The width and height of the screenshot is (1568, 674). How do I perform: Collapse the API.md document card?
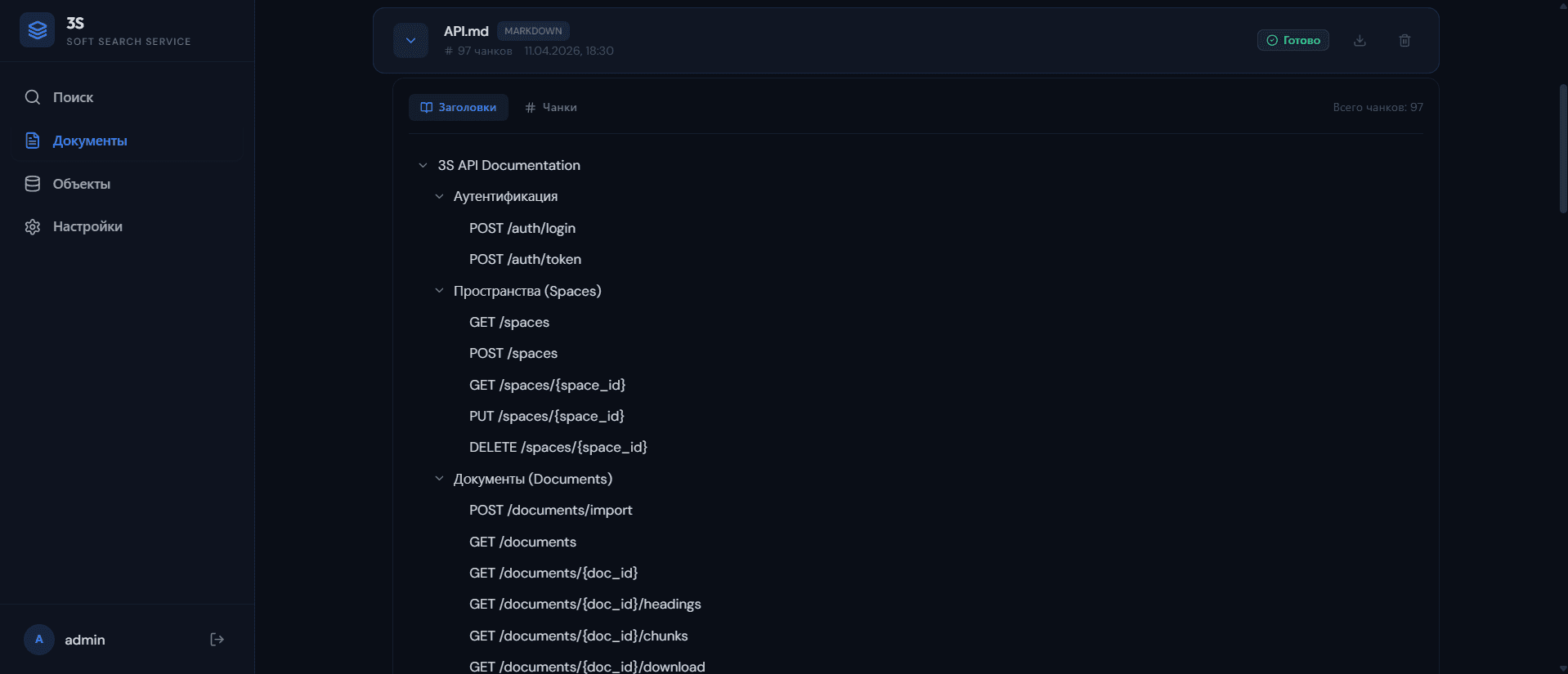click(x=410, y=40)
